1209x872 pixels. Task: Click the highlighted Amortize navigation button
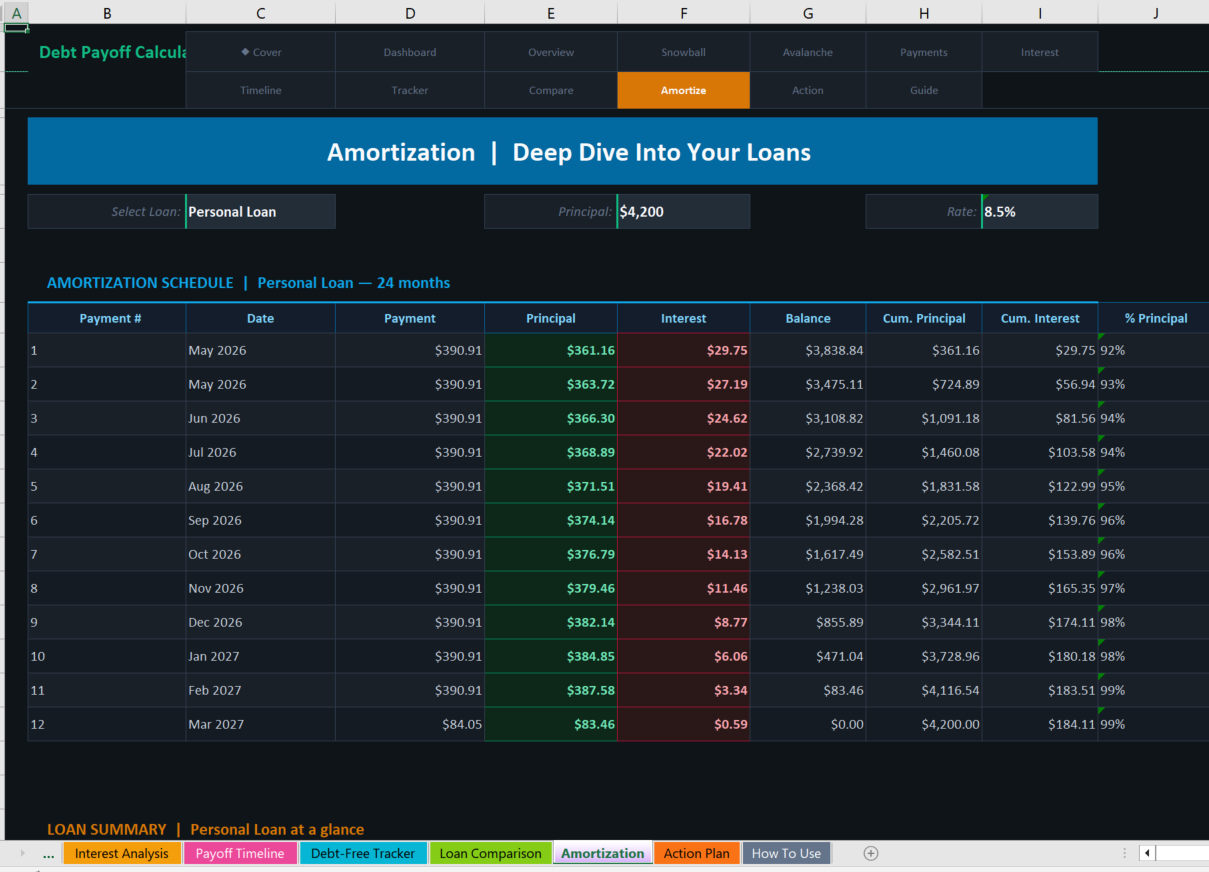pyautogui.click(x=683, y=90)
